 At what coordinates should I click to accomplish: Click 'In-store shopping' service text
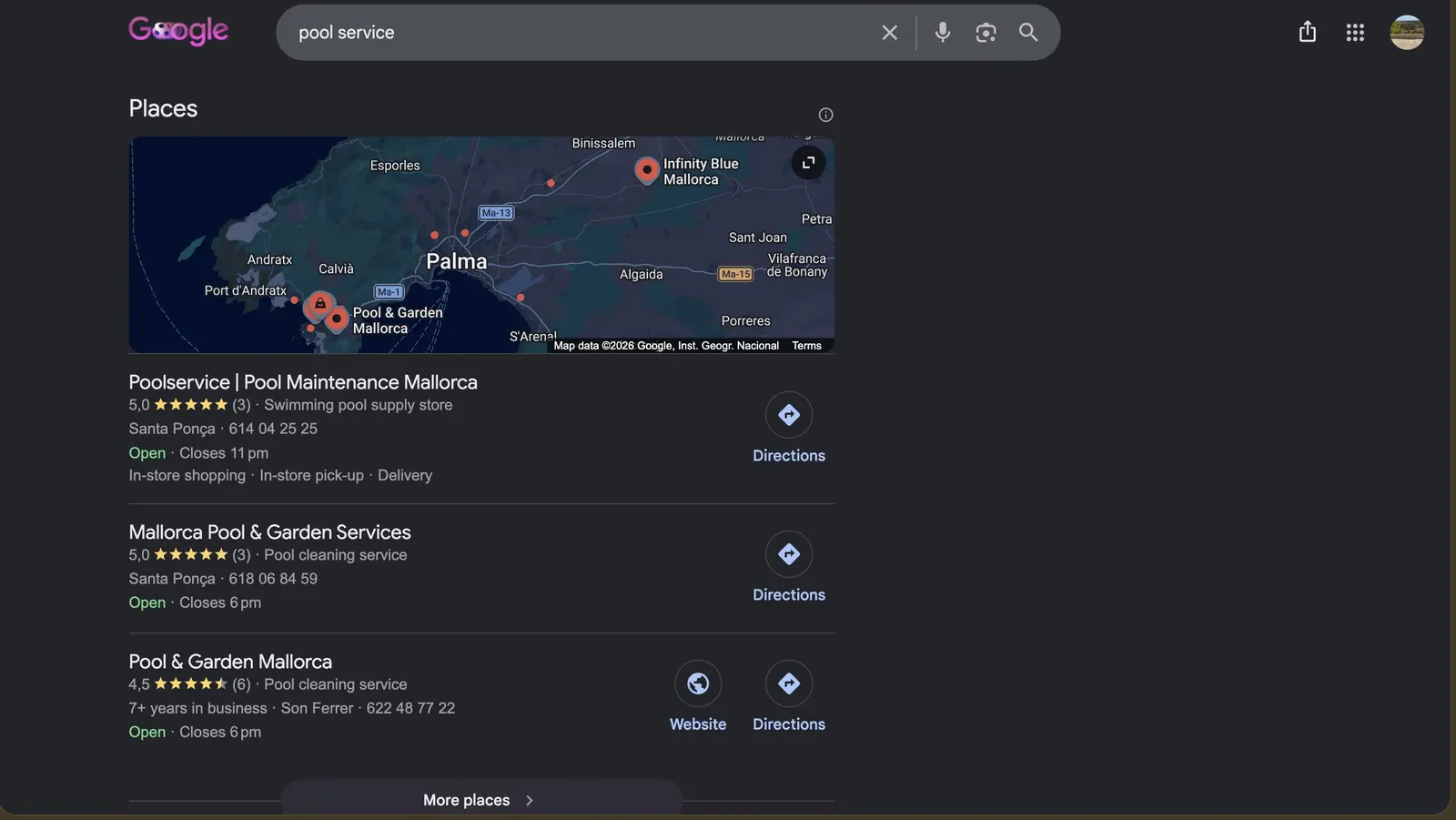pos(187,476)
